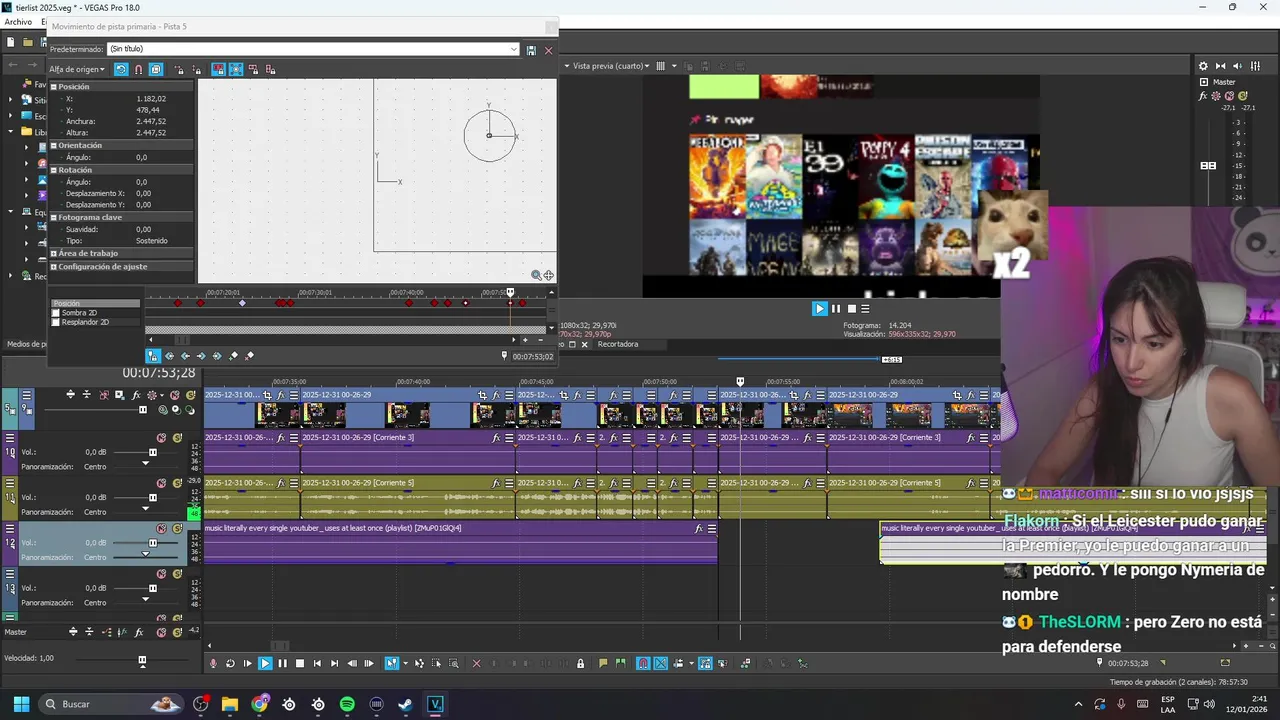Open Predeterminado preset dropdown
Image resolution: width=1280 pixels, height=720 pixels.
click(514, 49)
